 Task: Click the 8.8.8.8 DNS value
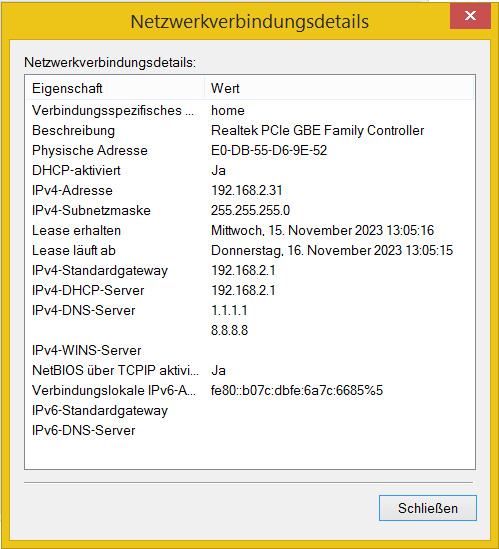[x=229, y=330]
